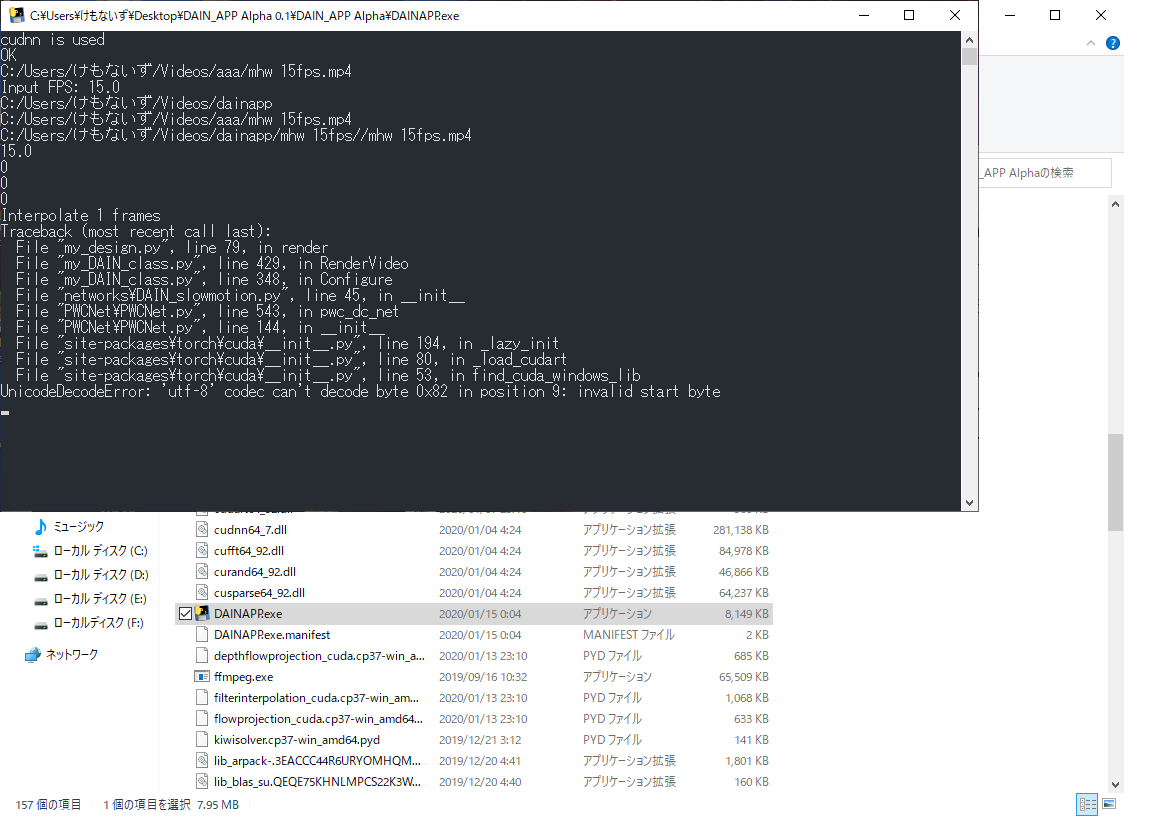Viewport: 1152px width, 817px height.
Task: Click the console scrollbar up arrow
Action: click(x=969, y=40)
